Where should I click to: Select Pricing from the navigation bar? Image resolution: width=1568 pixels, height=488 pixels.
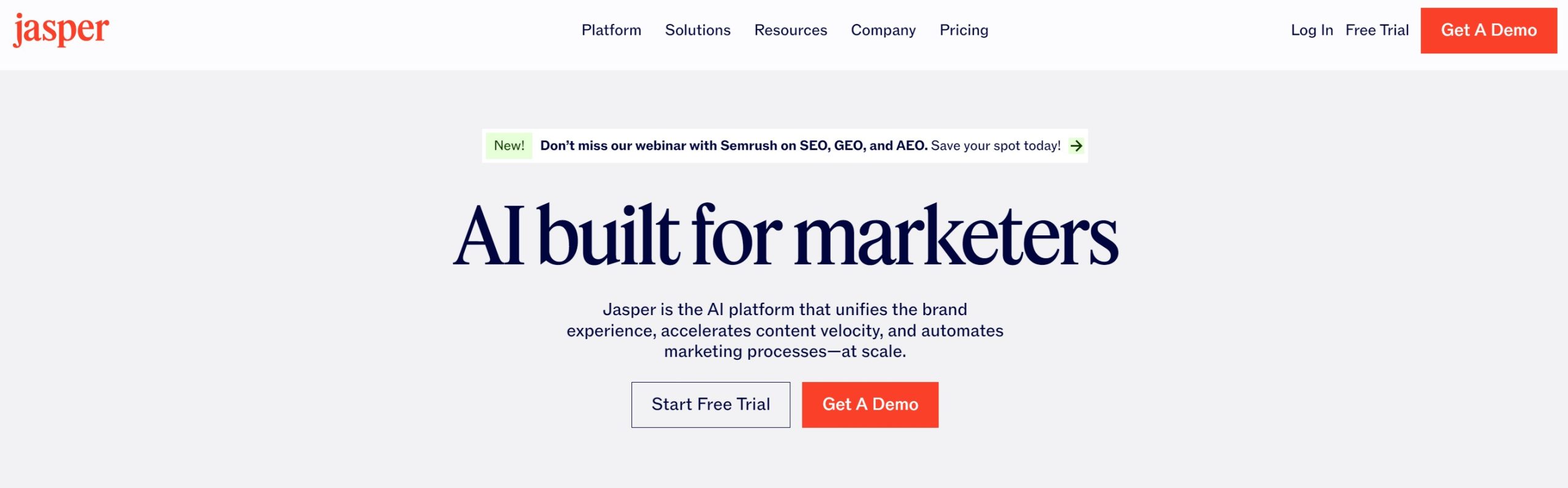pyautogui.click(x=964, y=30)
